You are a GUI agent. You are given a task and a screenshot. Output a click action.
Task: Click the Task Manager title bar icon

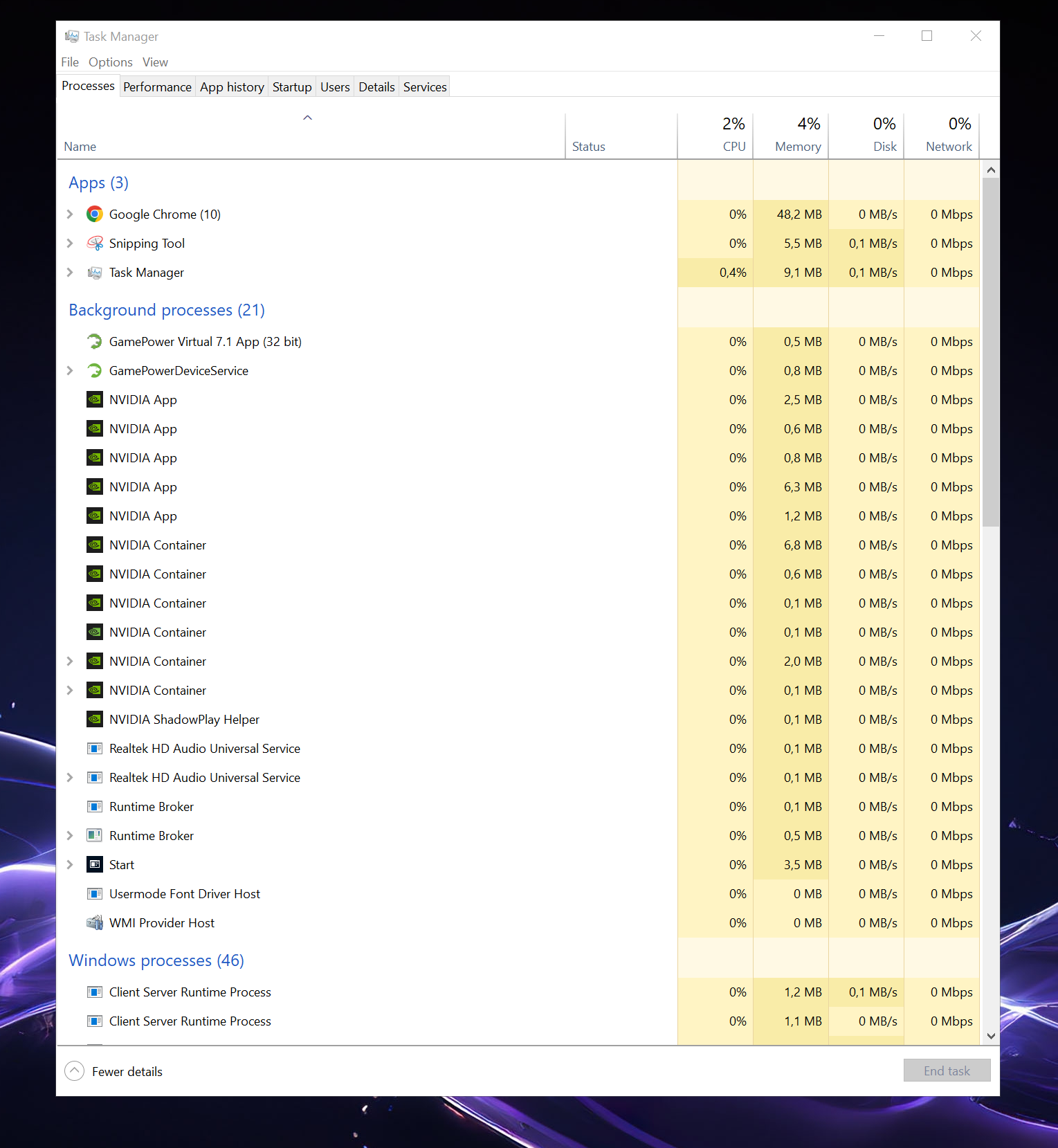coord(72,37)
